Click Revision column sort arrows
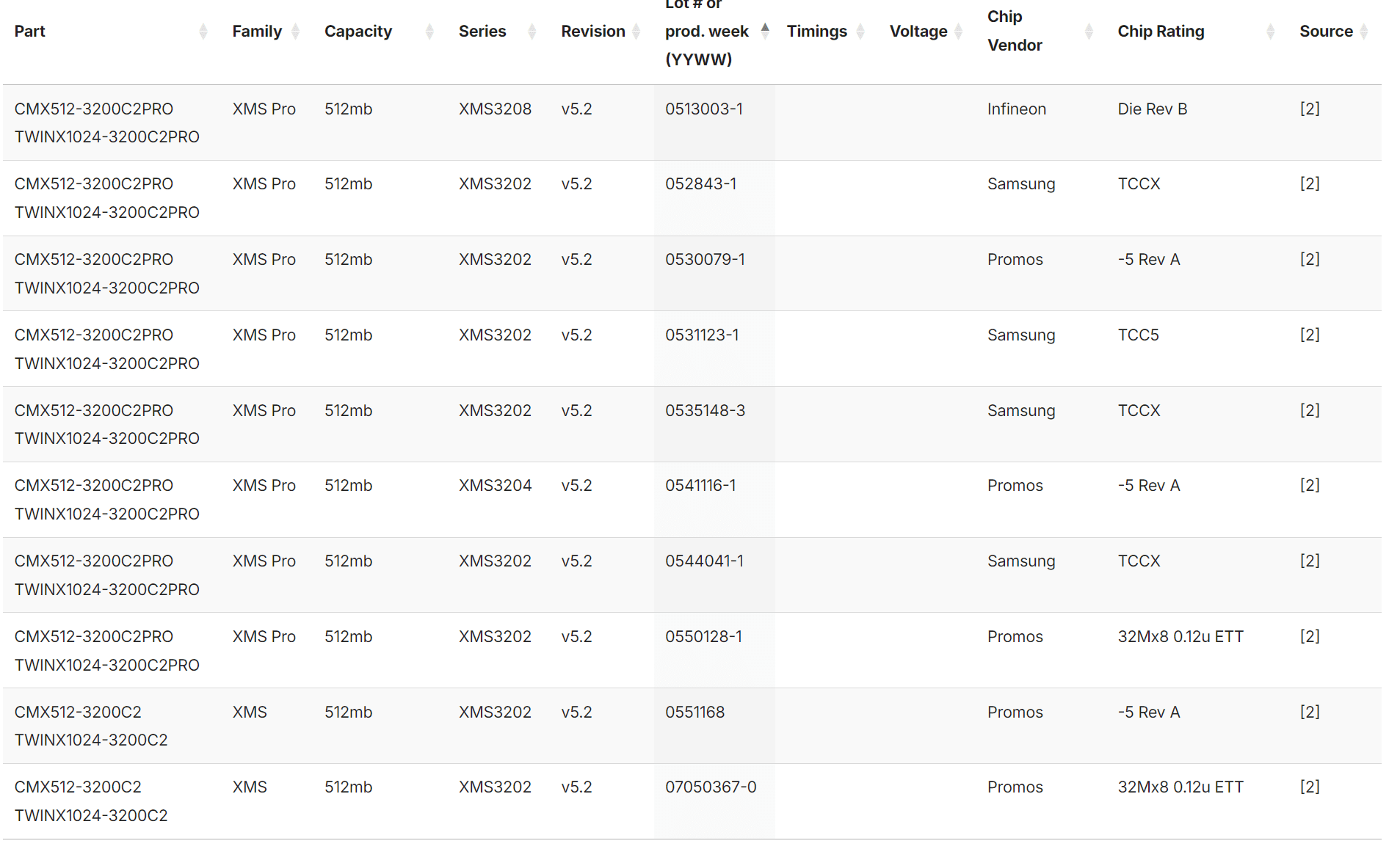Viewport: 1400px width, 849px height. click(x=636, y=32)
